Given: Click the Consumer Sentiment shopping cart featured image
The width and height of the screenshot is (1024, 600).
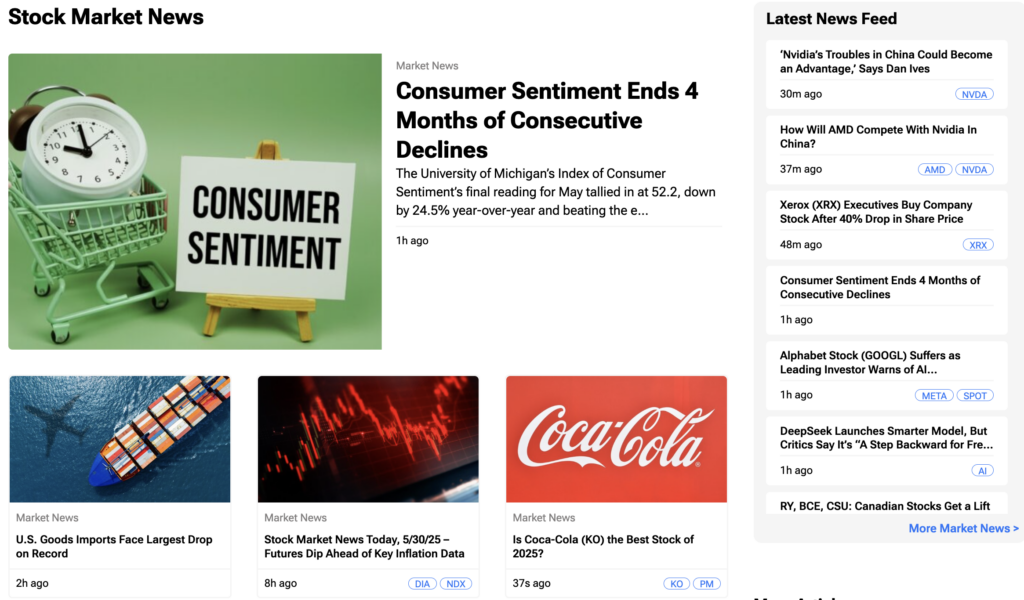Looking at the screenshot, I should [x=195, y=201].
